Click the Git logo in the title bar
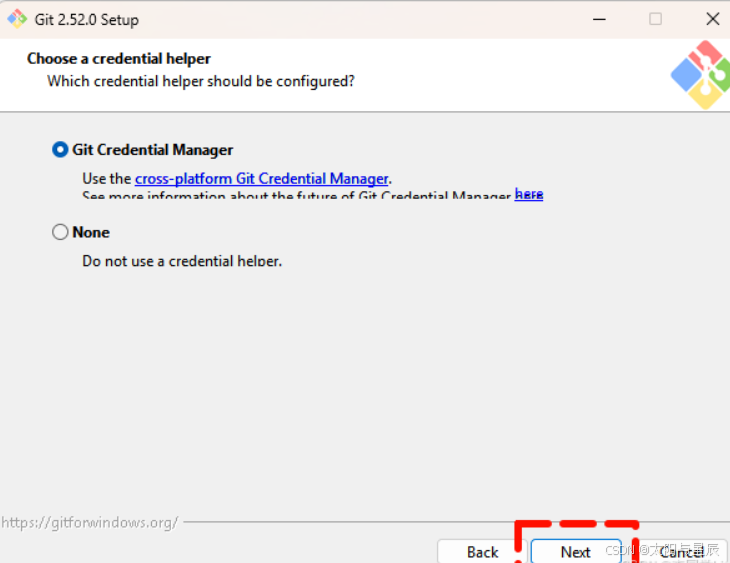The image size is (730, 563). coord(17,19)
